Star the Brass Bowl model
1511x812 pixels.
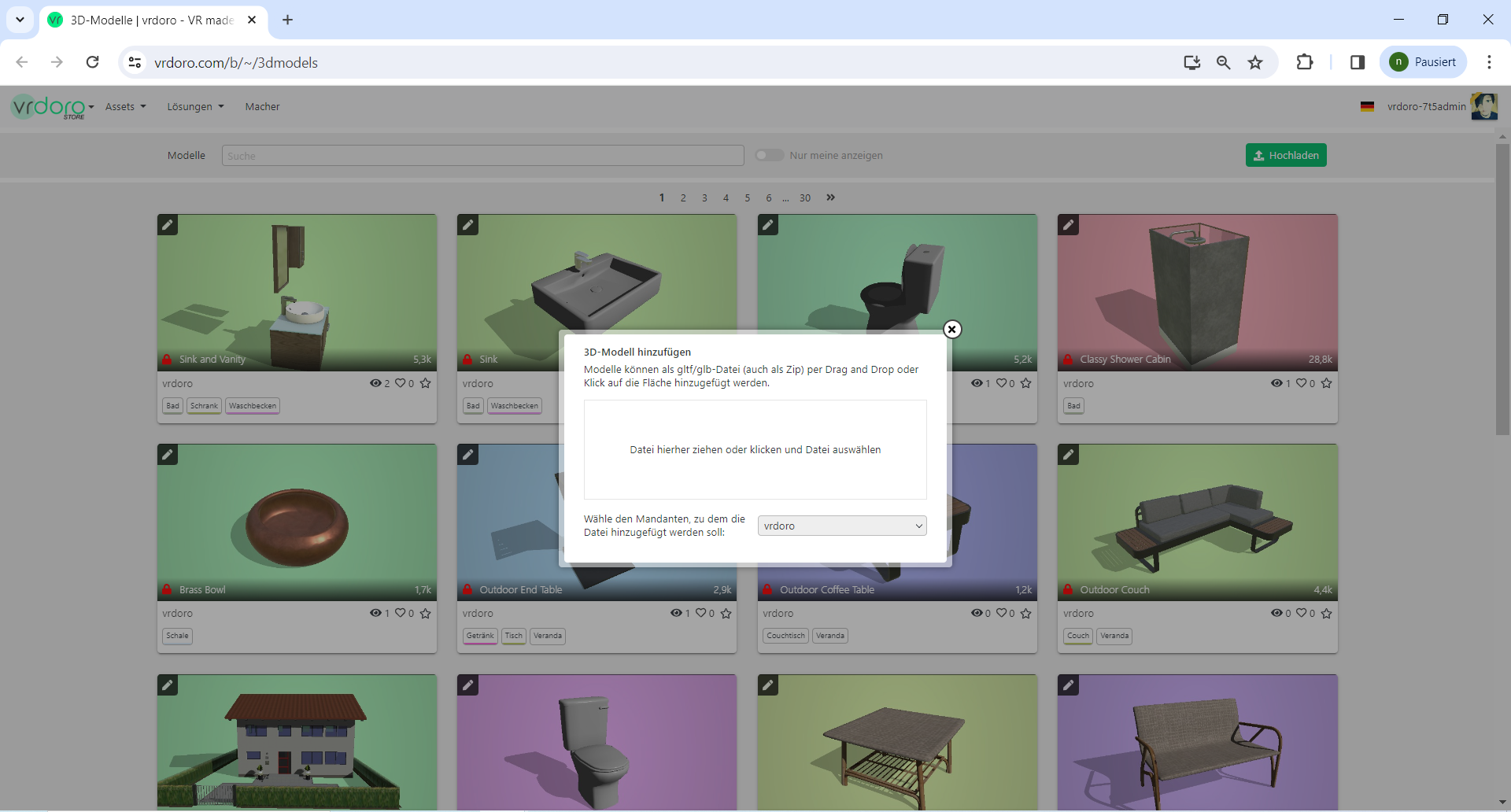click(426, 613)
